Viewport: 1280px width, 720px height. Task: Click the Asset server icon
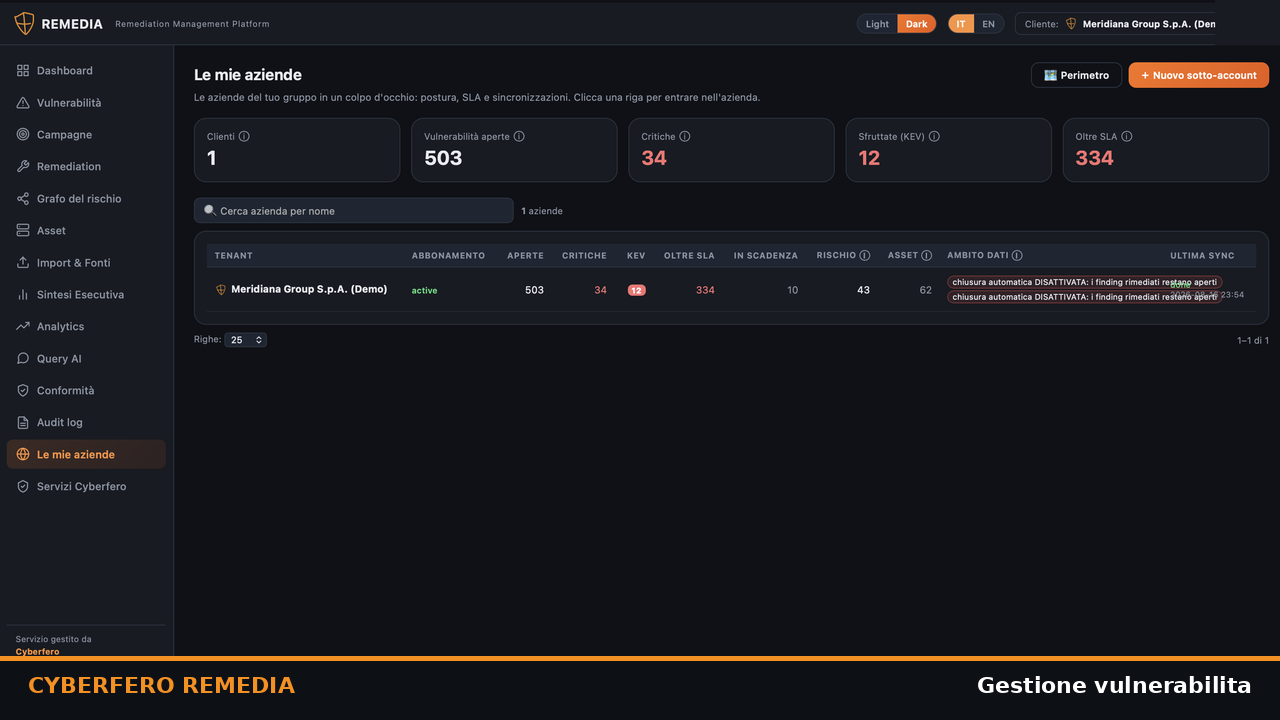coord(23,231)
